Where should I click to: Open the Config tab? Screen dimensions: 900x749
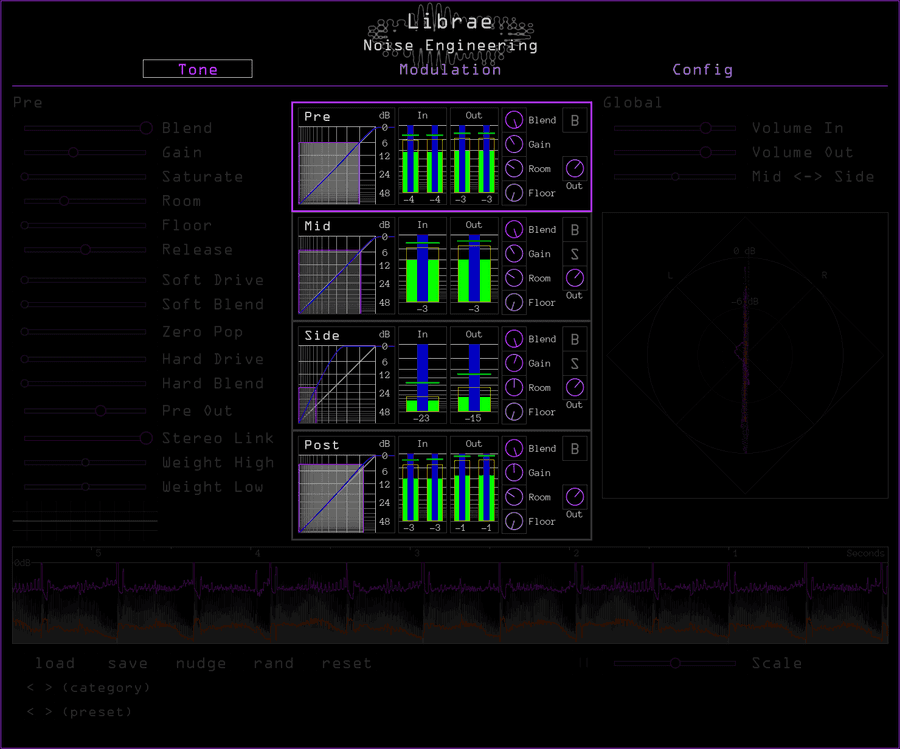pos(703,69)
